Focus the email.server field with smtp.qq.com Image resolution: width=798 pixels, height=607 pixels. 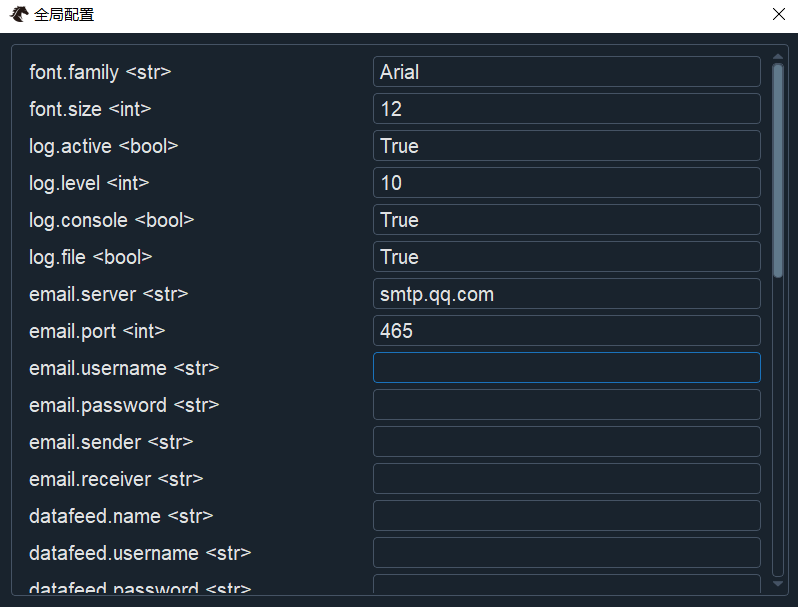pyautogui.click(x=566, y=294)
